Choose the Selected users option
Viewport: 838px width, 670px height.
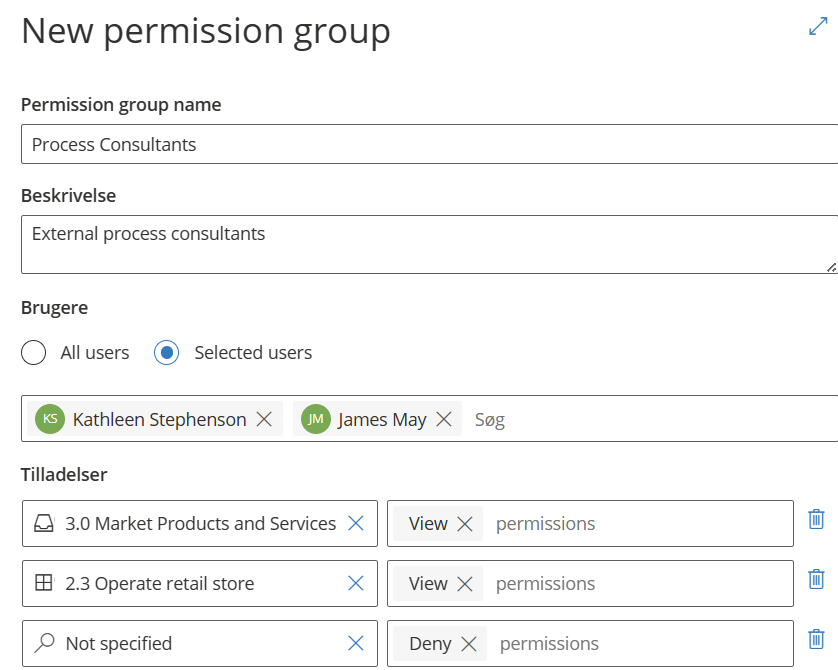point(167,353)
